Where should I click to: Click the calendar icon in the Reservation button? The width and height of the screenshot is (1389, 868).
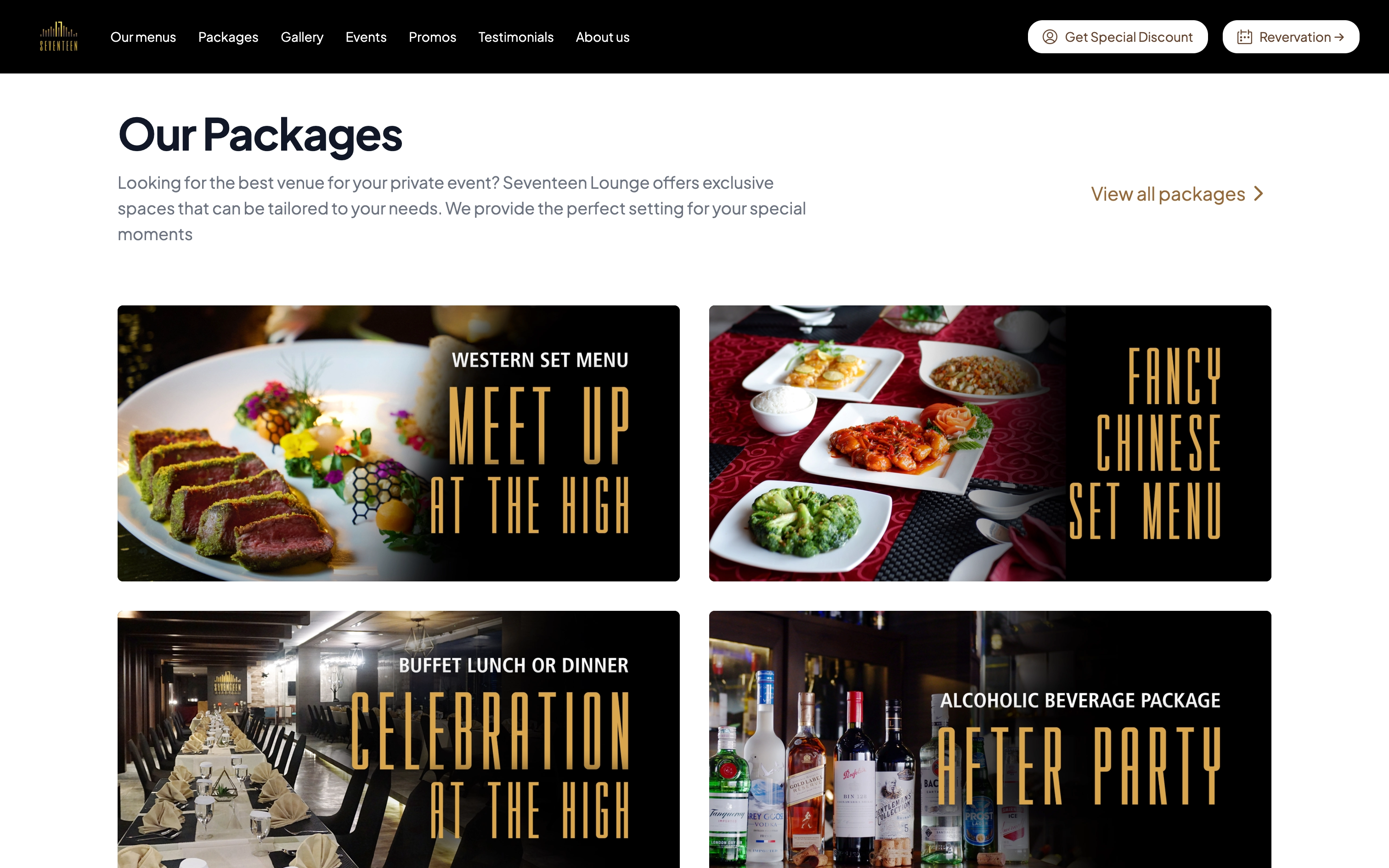1244,37
